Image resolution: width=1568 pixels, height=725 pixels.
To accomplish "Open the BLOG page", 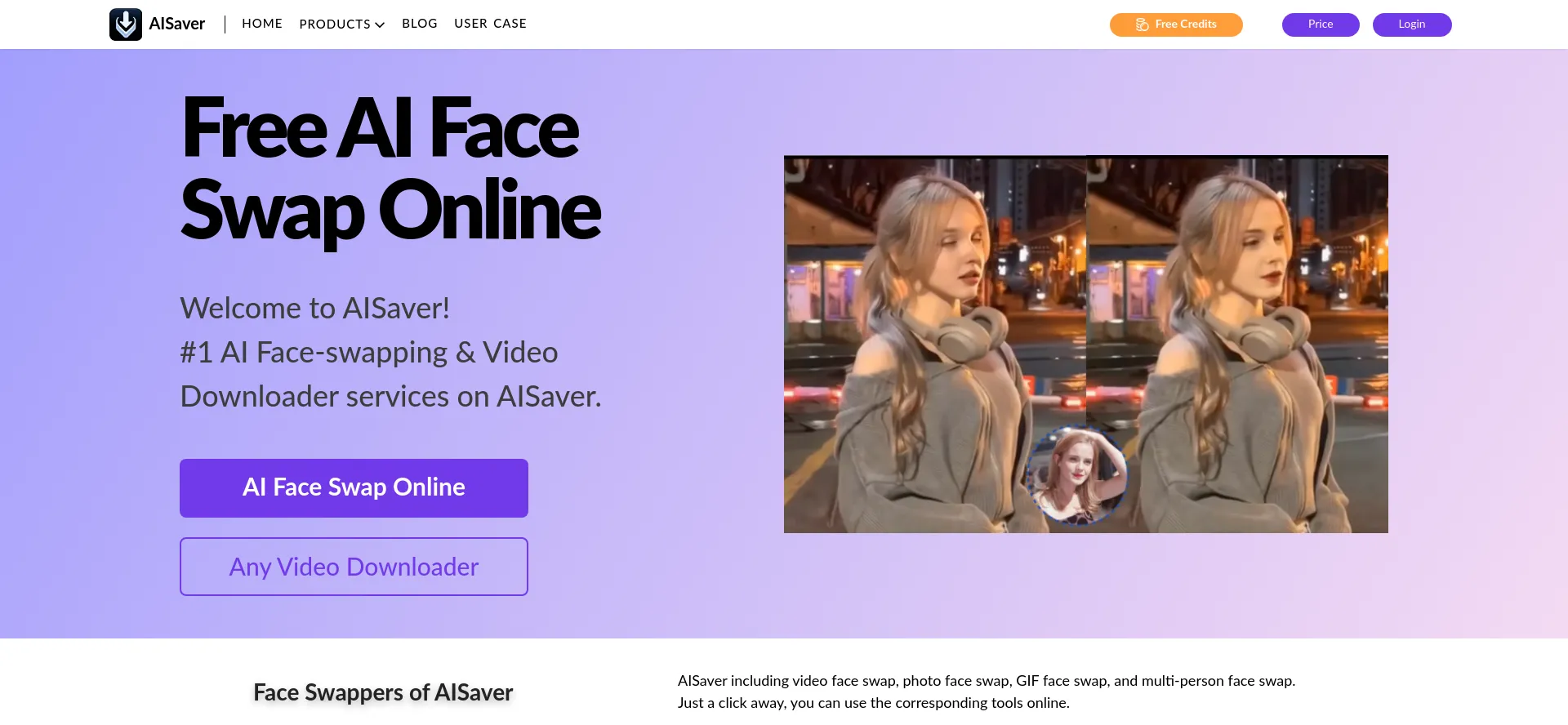I will click(x=420, y=24).
